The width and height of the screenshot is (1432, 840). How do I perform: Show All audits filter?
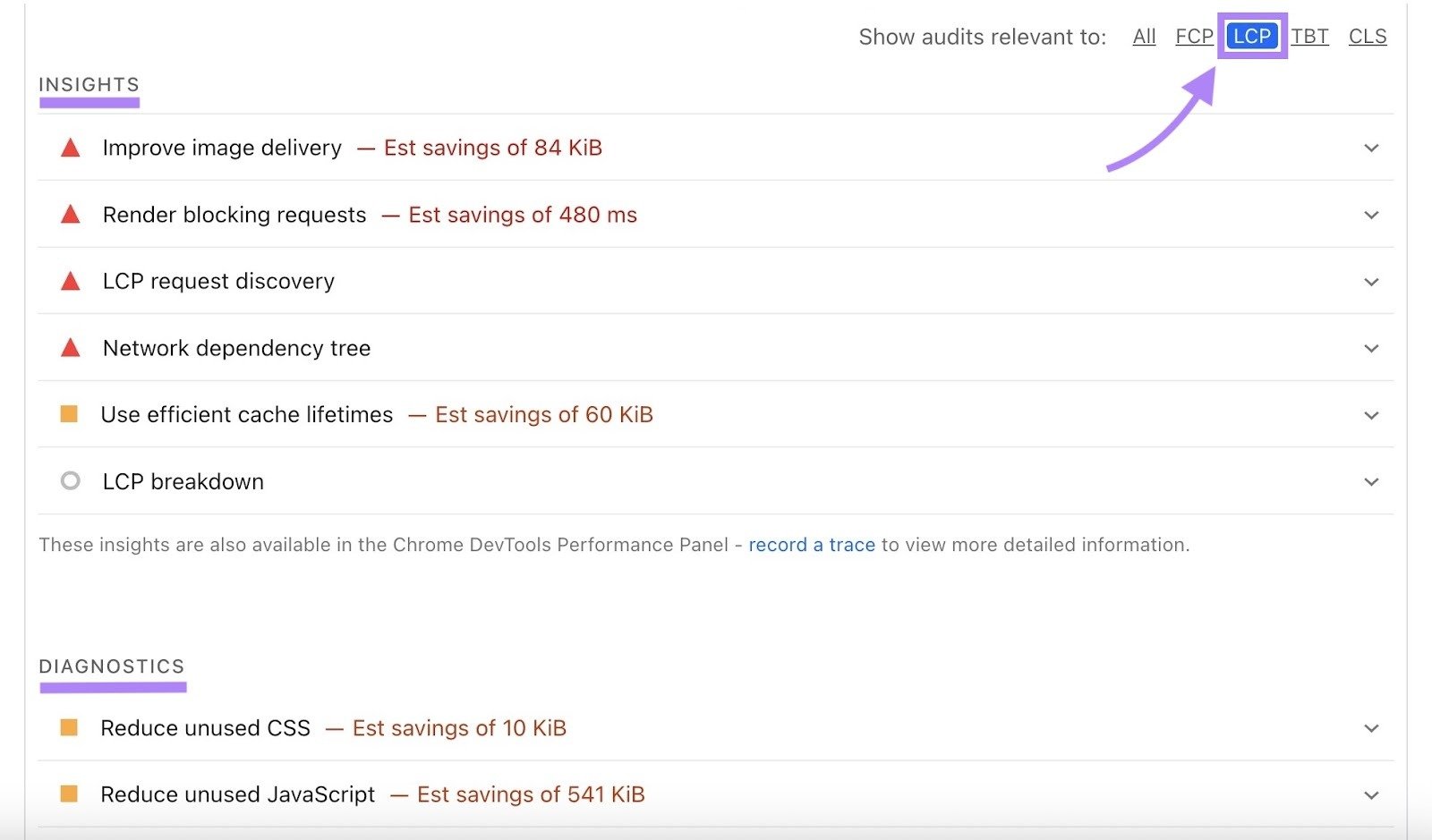(1144, 37)
